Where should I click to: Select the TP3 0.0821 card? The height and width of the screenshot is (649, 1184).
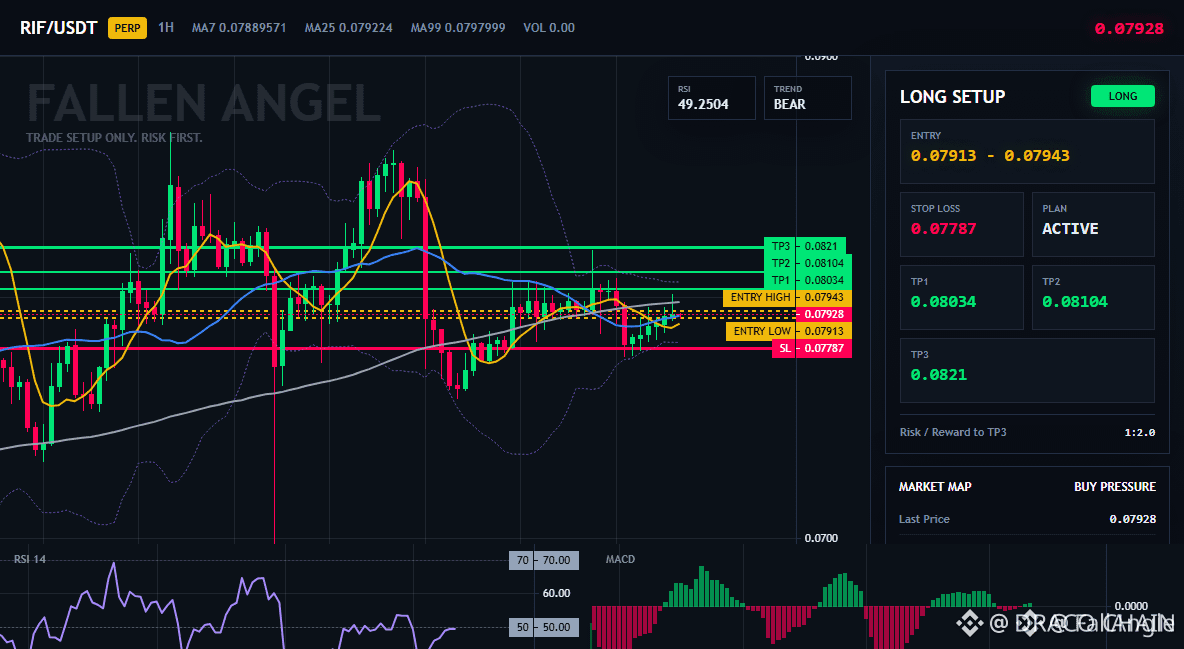point(1027,370)
